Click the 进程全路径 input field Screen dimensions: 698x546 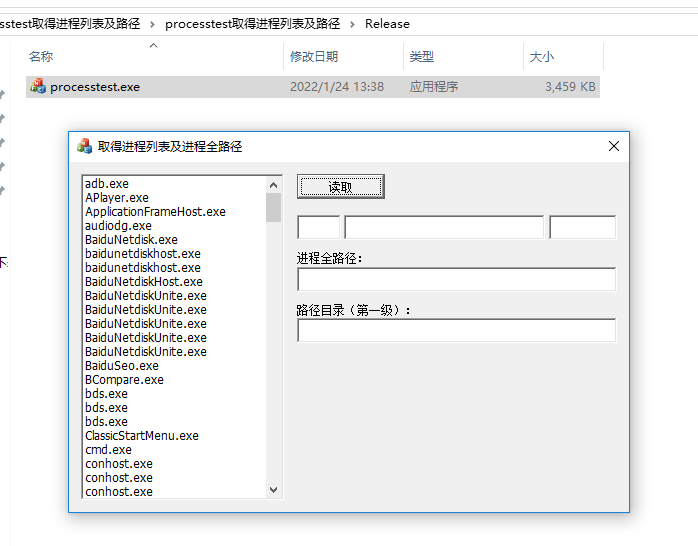(457, 279)
